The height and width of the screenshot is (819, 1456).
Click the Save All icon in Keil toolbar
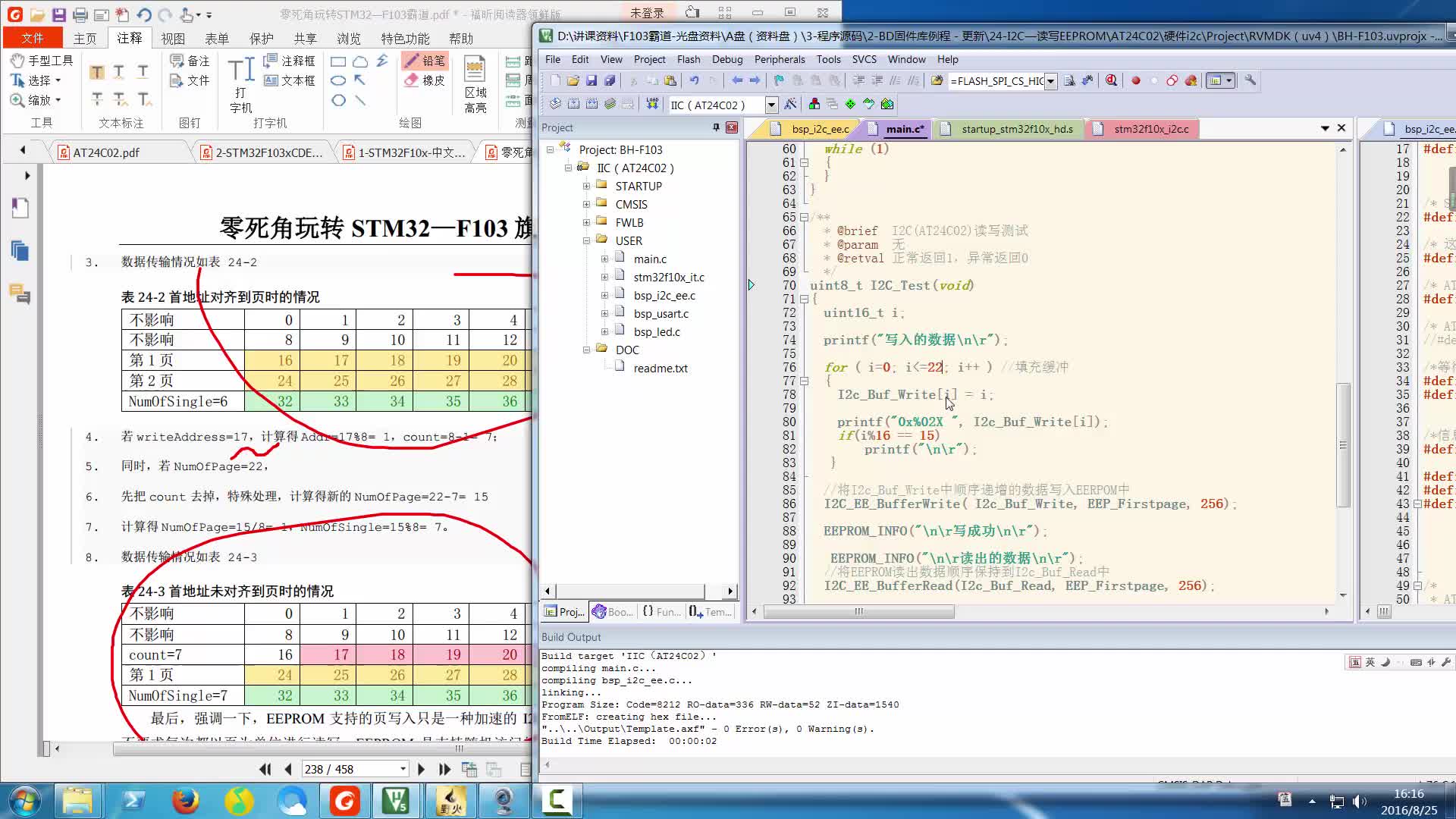tap(610, 80)
